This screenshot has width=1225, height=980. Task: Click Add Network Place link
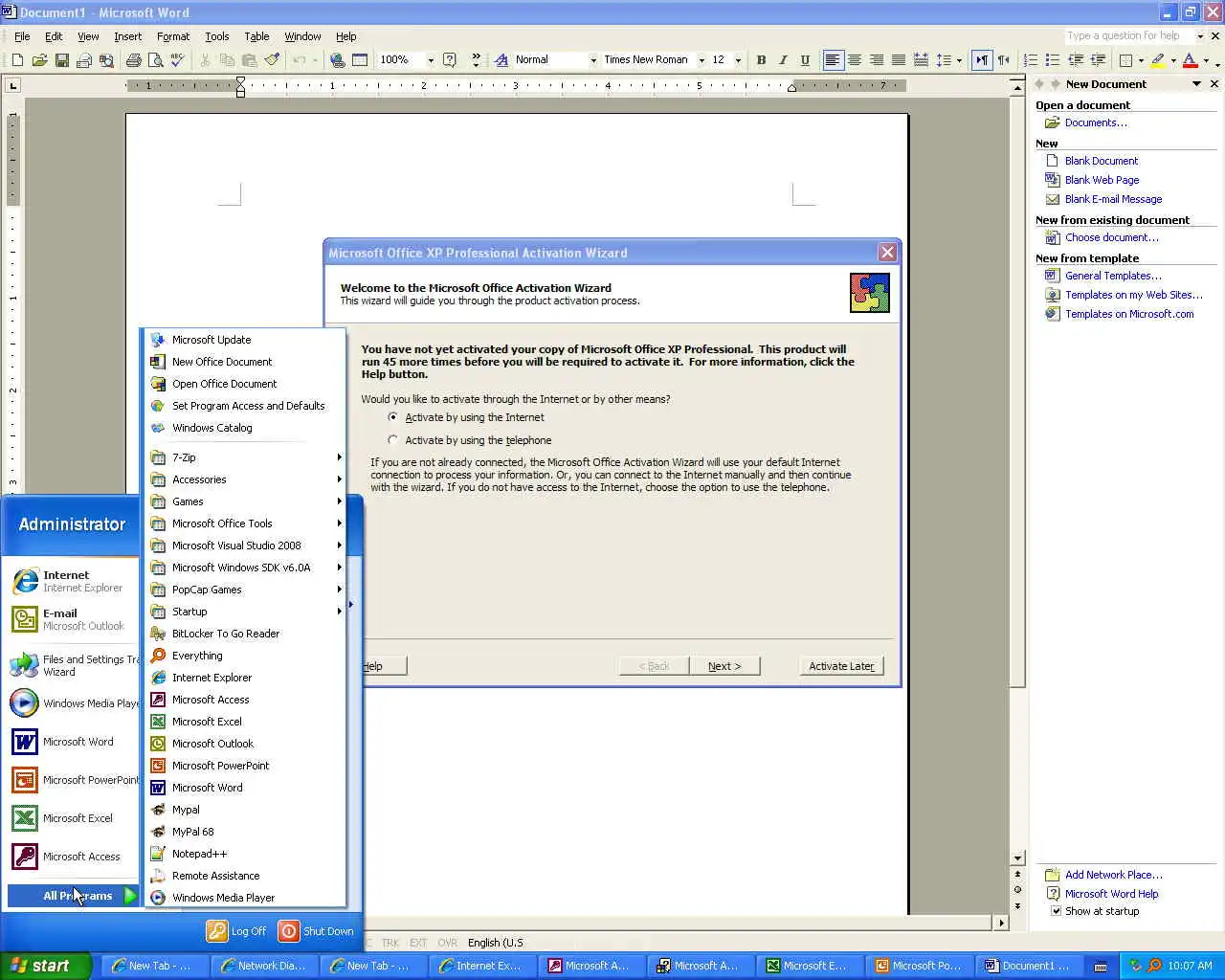click(x=1114, y=875)
